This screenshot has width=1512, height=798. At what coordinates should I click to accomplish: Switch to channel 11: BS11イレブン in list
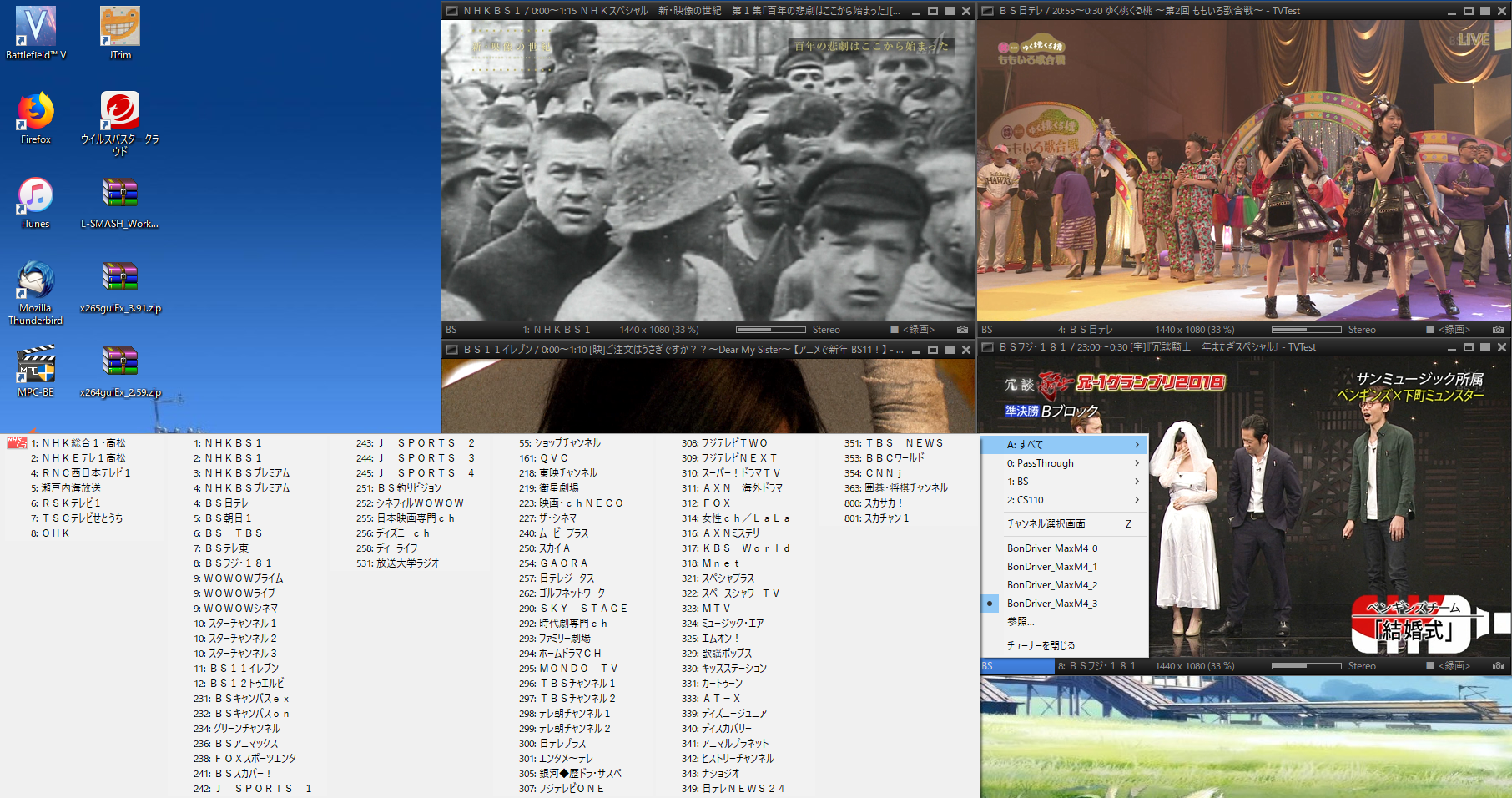pos(236,669)
